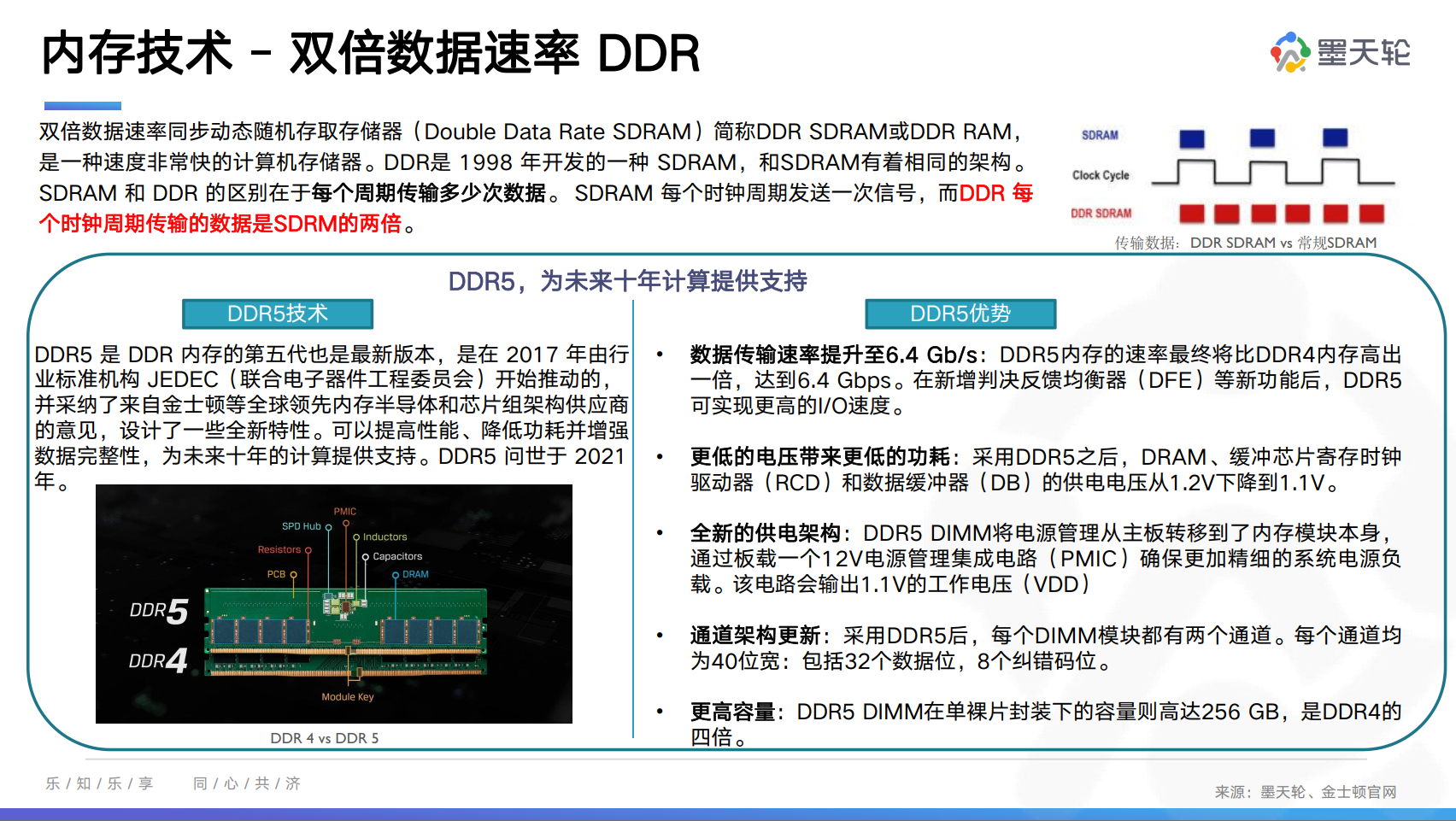Image resolution: width=1456 pixels, height=821 pixels.
Task: Click the bullet 更高容量
Action: pyautogui.click(x=732, y=712)
